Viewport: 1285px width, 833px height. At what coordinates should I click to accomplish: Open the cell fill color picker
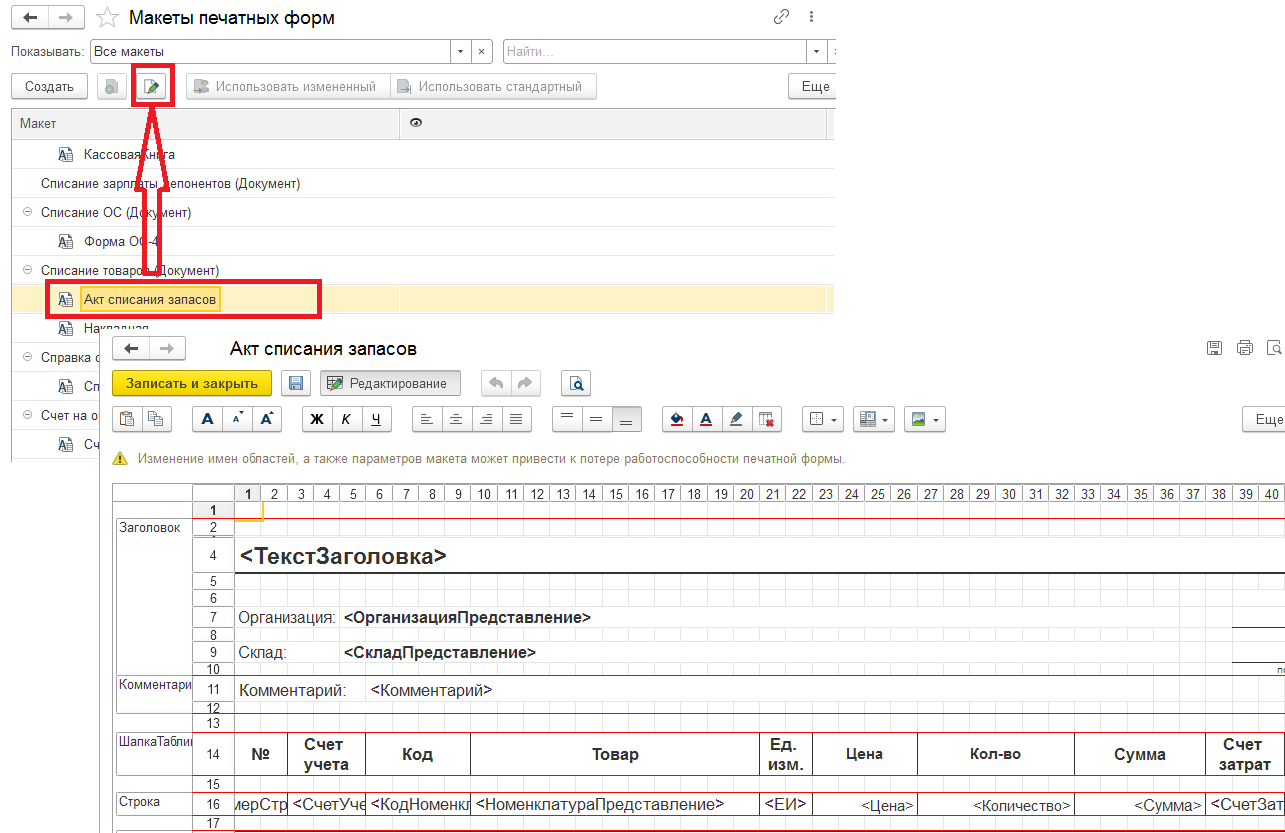677,419
